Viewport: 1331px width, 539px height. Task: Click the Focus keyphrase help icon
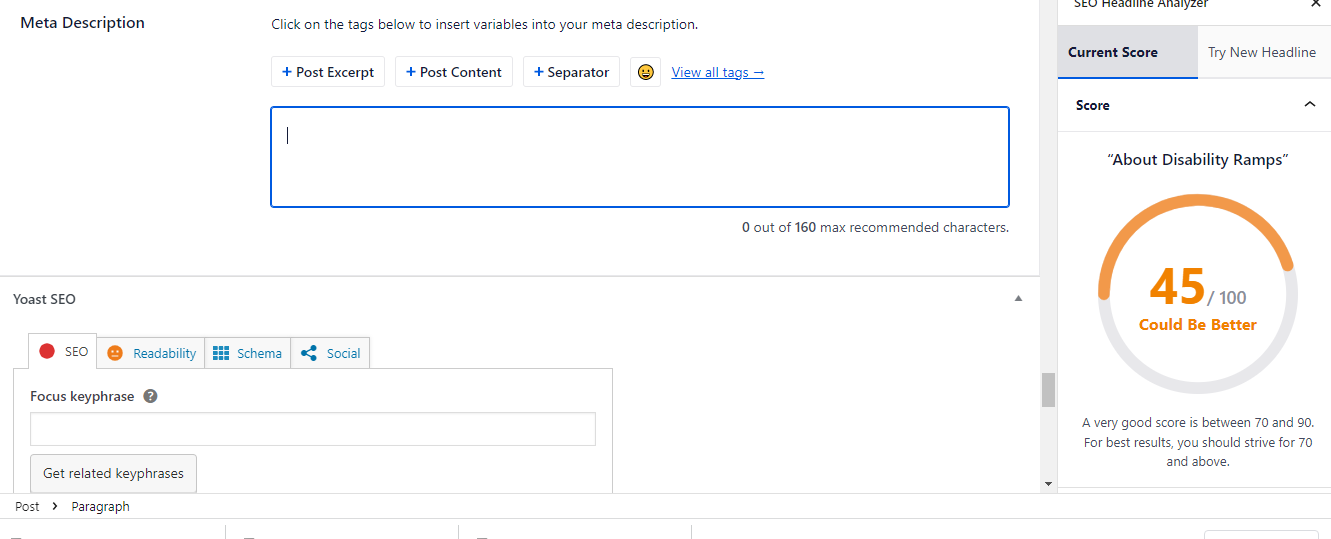coord(150,396)
